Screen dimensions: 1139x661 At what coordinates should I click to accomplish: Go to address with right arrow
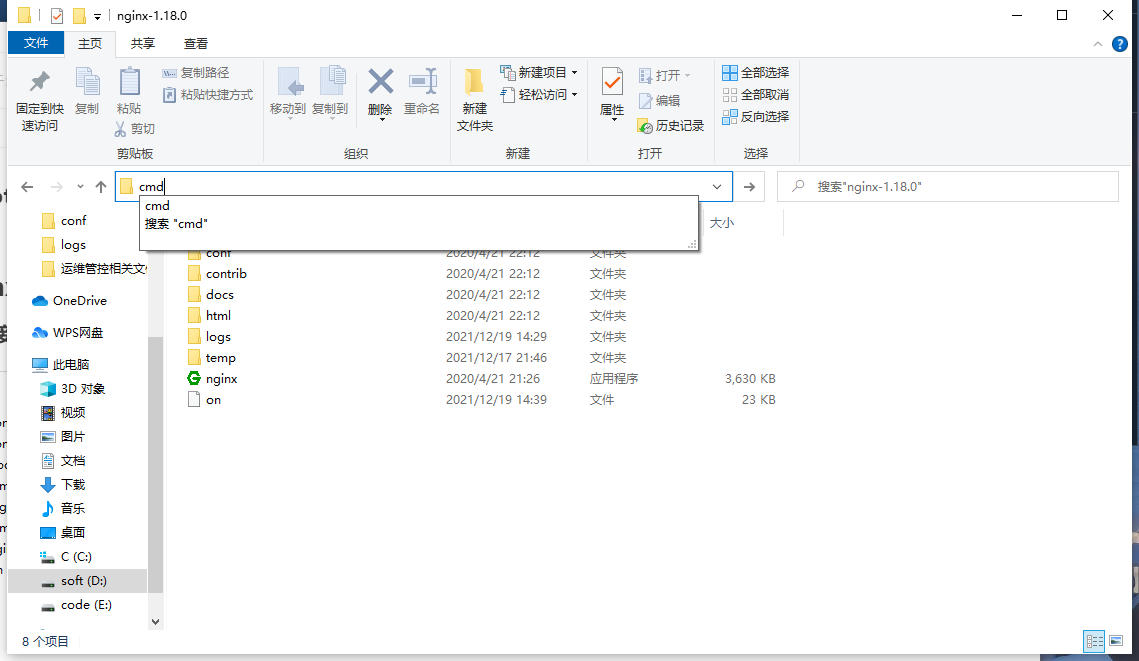pos(750,187)
